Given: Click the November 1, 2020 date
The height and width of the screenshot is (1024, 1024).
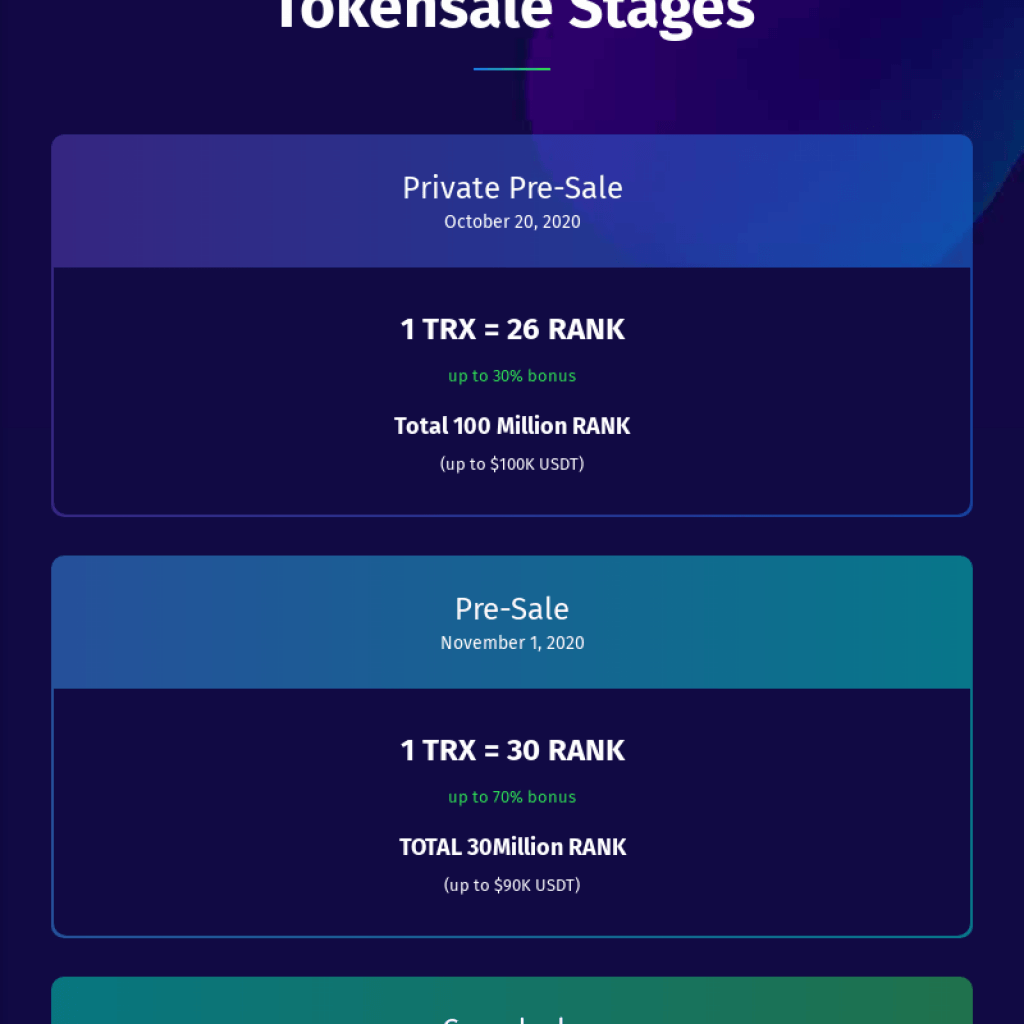Looking at the screenshot, I should click(x=512, y=643).
